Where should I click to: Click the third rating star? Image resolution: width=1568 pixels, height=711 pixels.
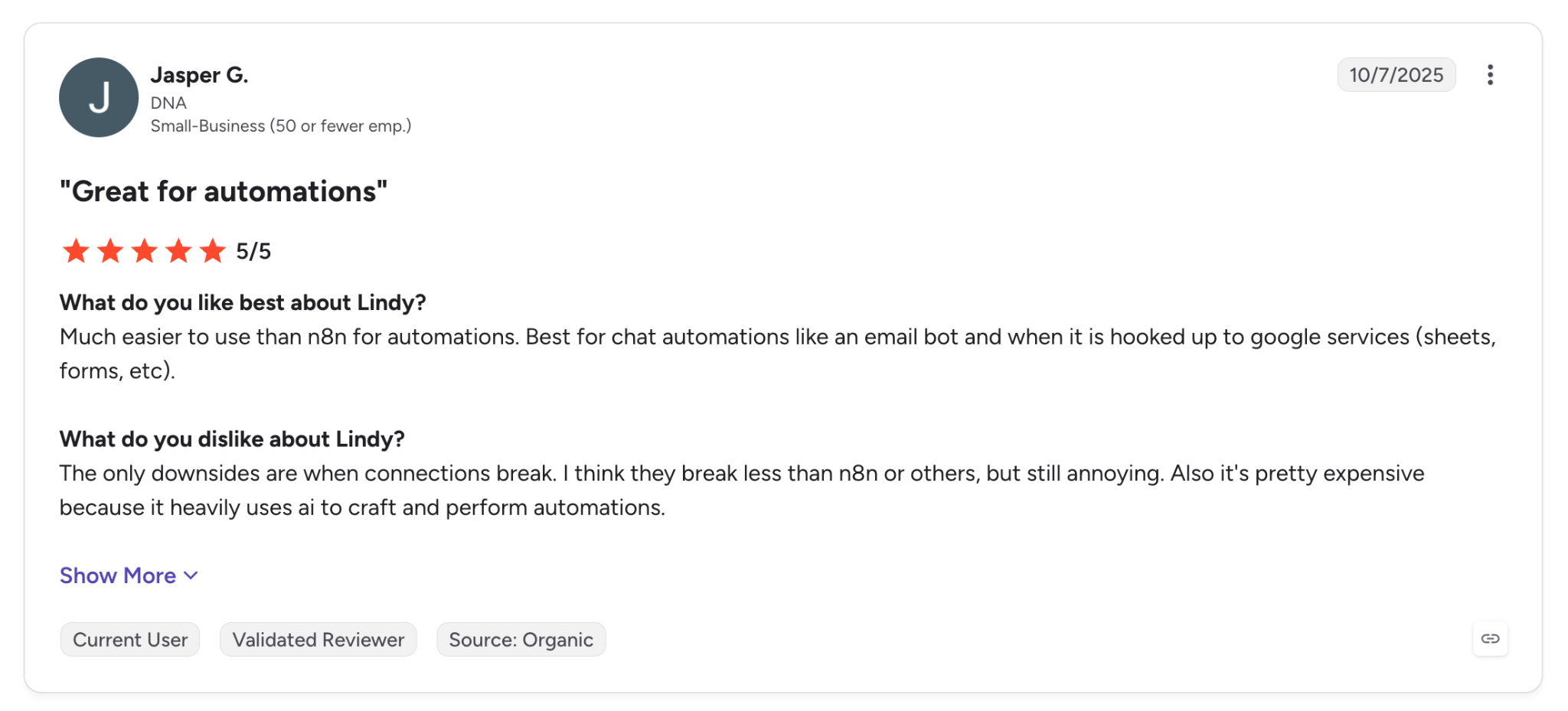(x=144, y=251)
